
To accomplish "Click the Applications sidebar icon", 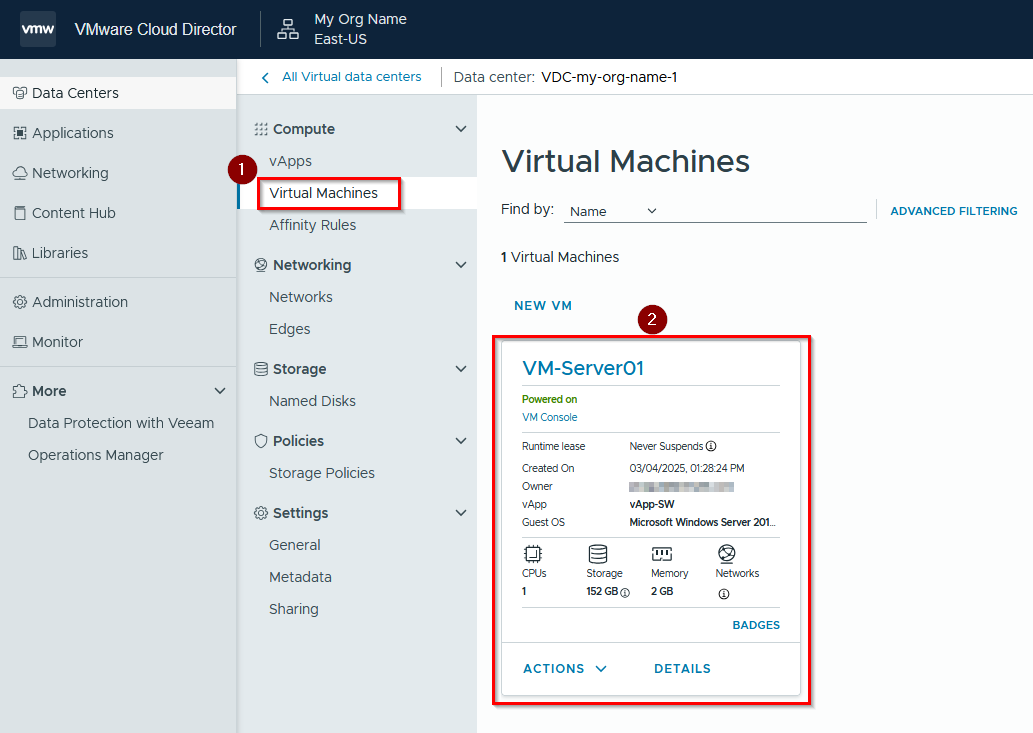I will coord(20,133).
